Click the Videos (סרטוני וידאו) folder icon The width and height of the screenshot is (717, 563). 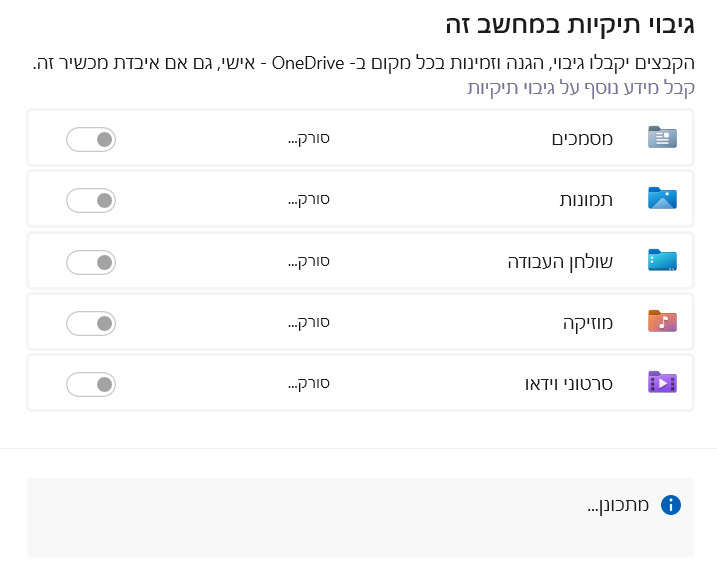click(662, 383)
